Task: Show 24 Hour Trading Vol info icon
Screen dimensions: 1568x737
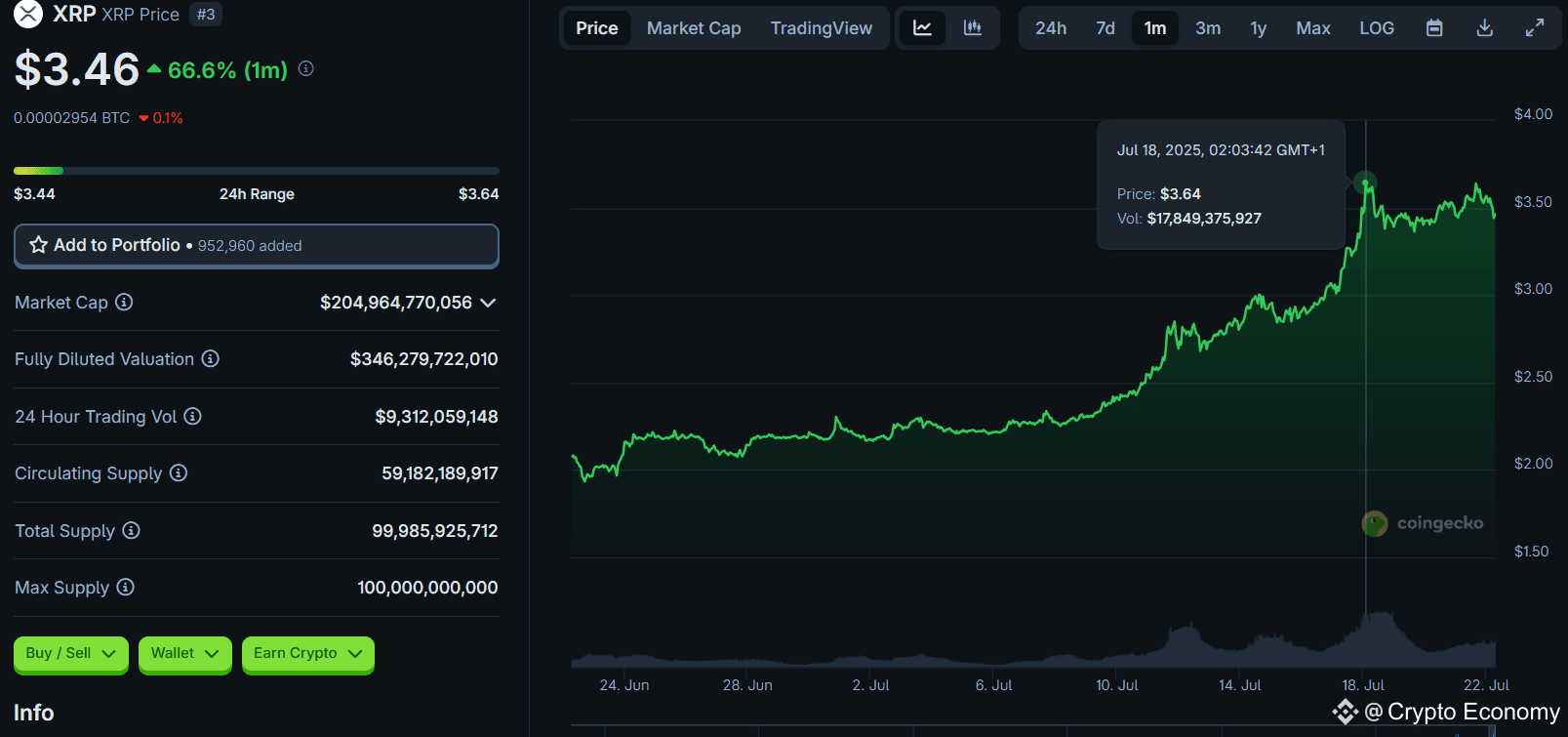Action: point(192,416)
